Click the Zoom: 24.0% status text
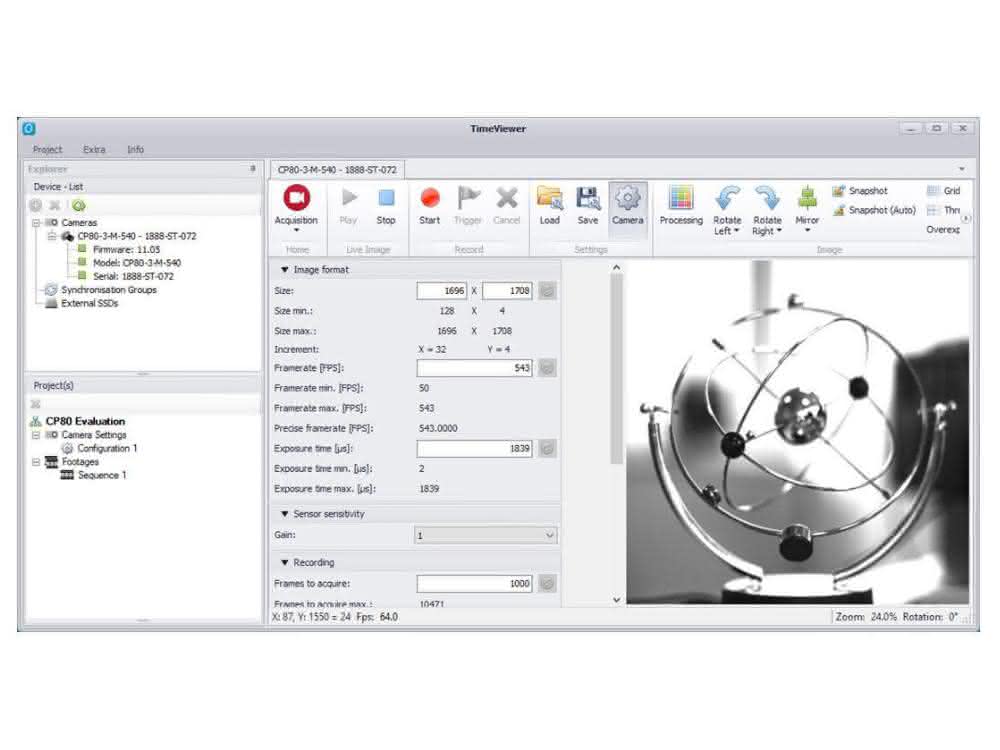The width and height of the screenshot is (1000, 750). click(866, 617)
